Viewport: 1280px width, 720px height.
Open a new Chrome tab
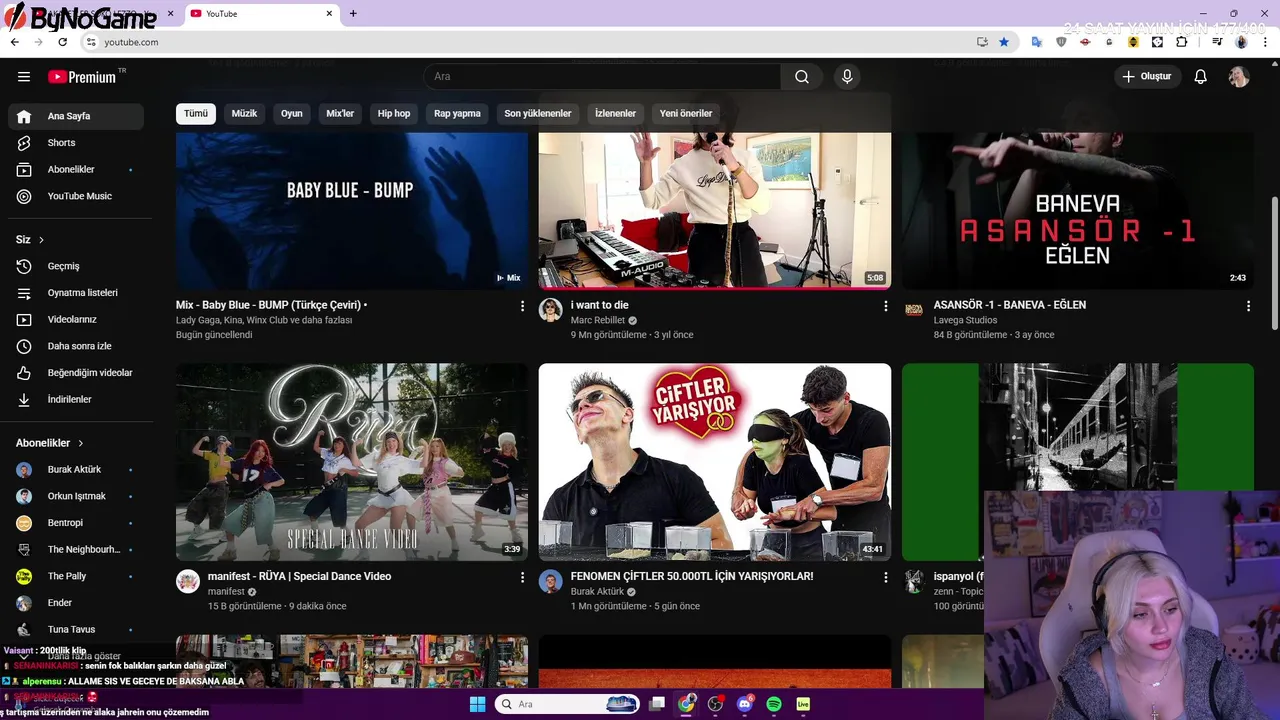click(x=353, y=14)
